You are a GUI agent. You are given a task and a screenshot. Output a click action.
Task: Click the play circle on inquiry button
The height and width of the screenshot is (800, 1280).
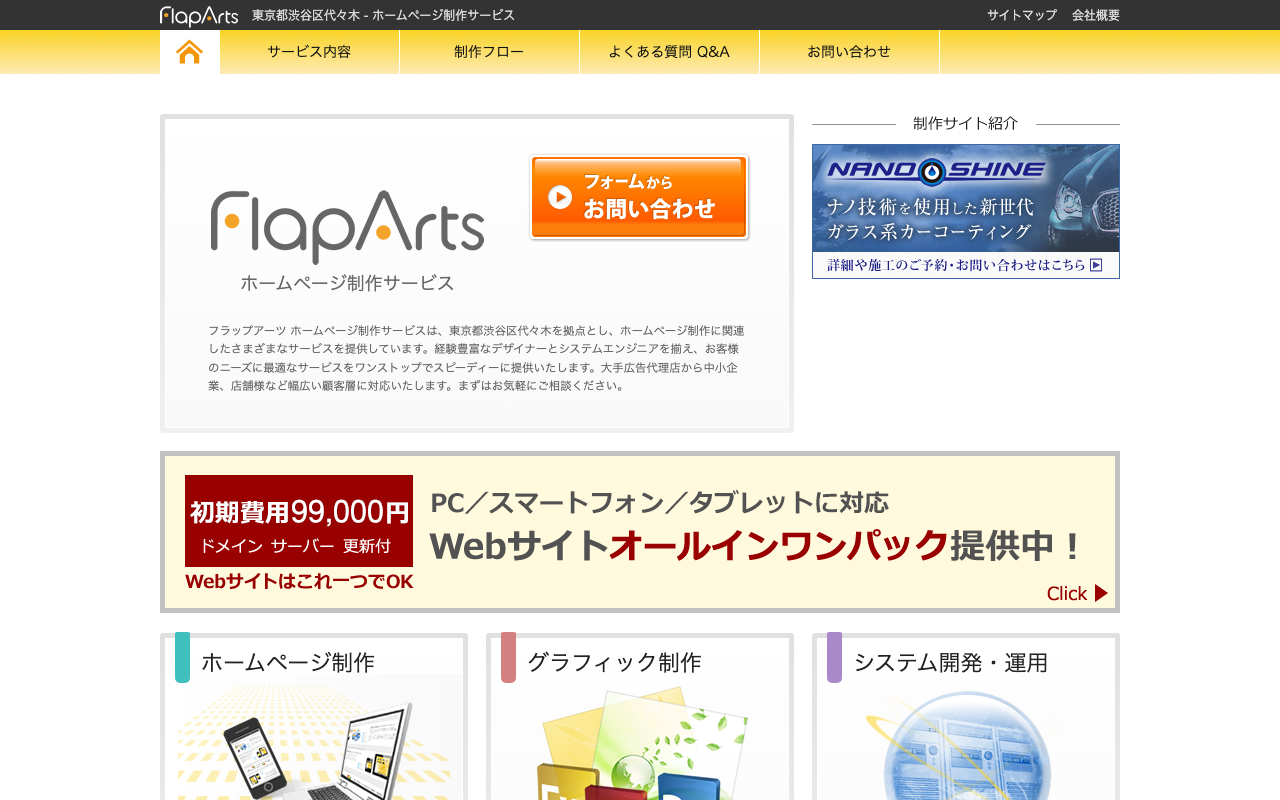560,197
